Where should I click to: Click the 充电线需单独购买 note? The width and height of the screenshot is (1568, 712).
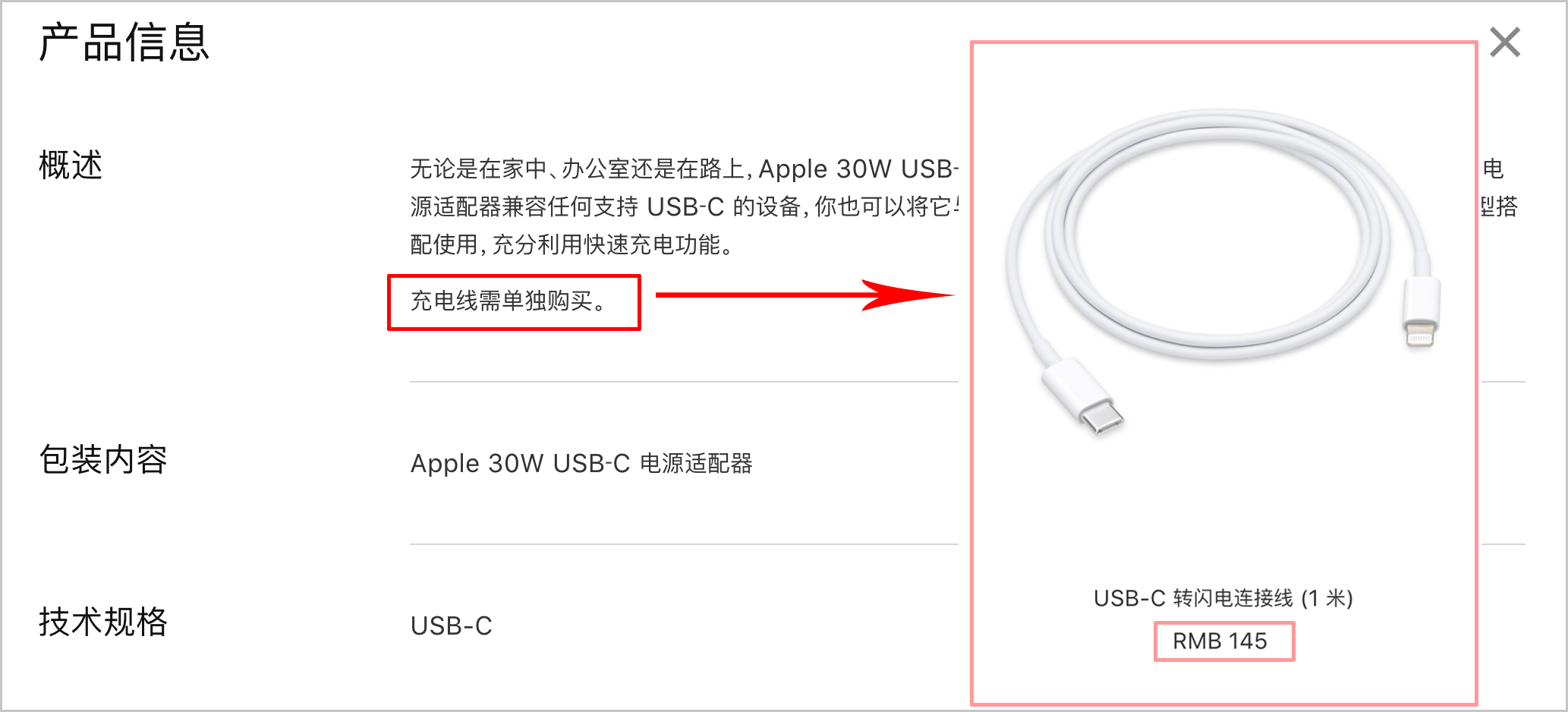pos(508,301)
